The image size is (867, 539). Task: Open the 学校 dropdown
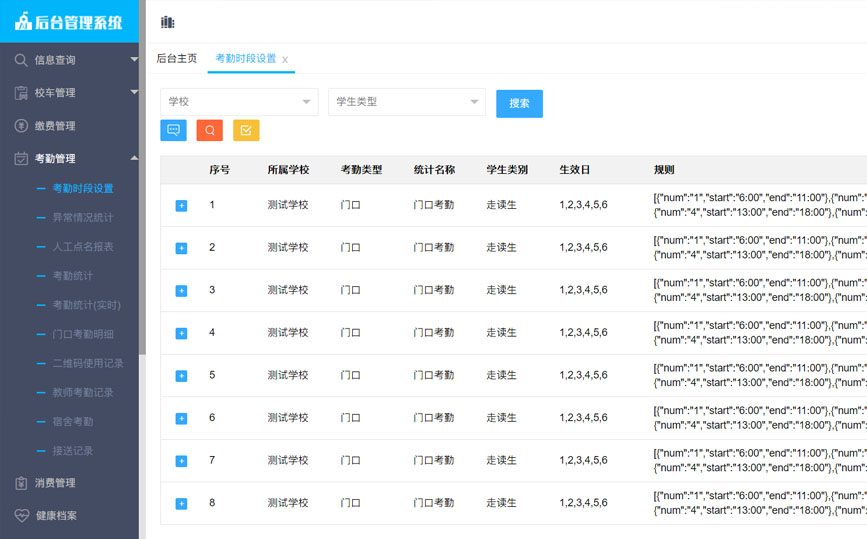(x=239, y=102)
